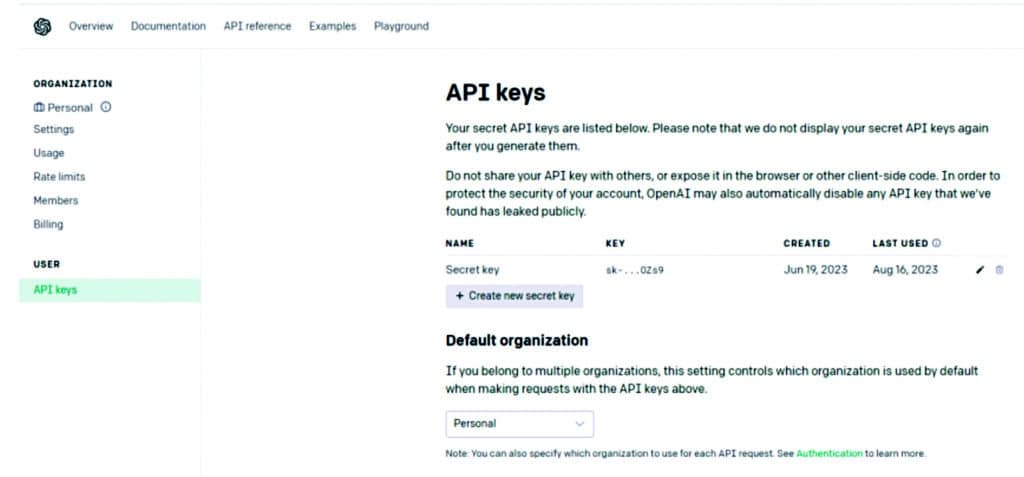The height and width of the screenshot is (477, 1024).
Task: Open the API reference section
Action: tap(257, 26)
